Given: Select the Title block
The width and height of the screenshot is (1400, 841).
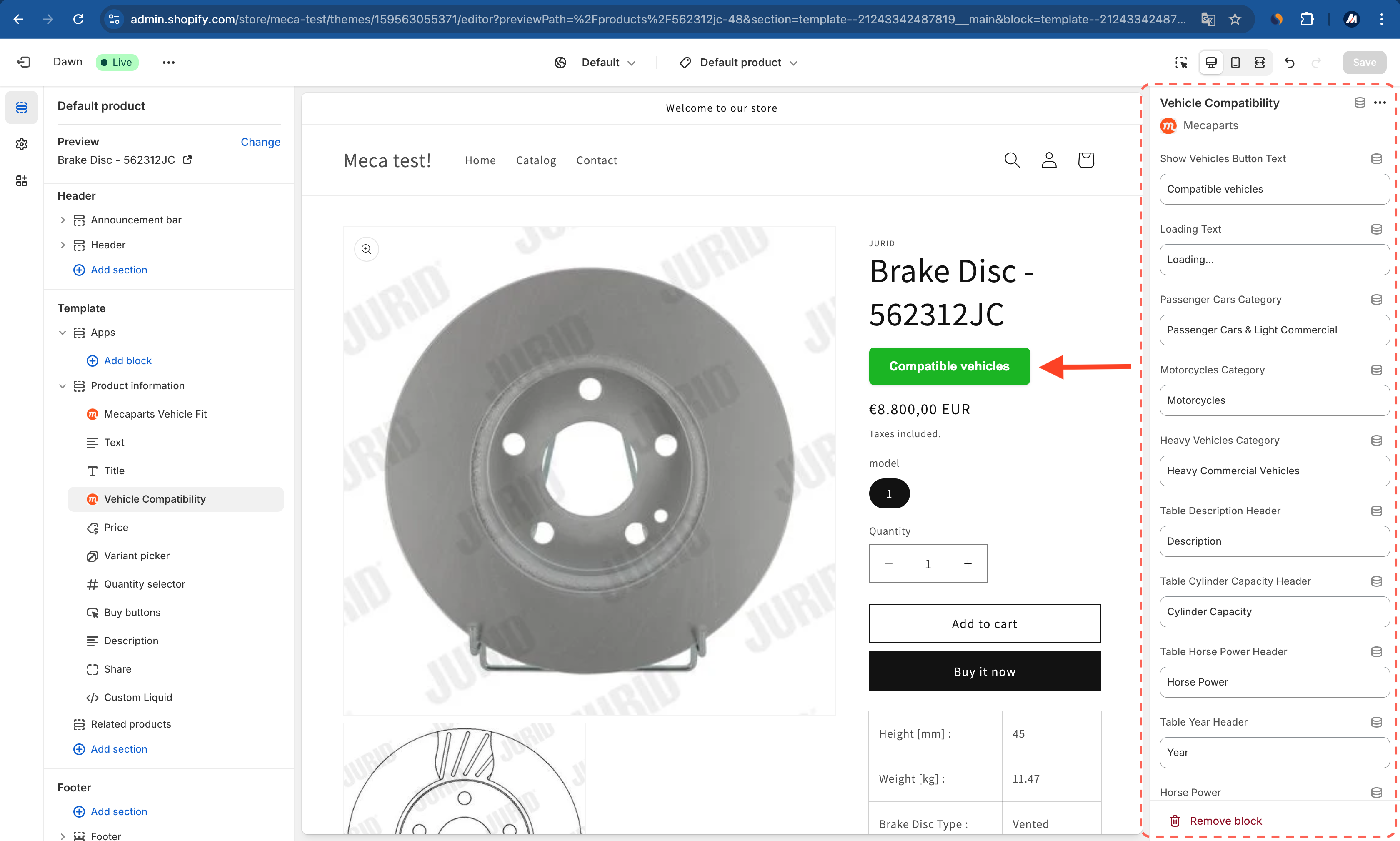Looking at the screenshot, I should tap(176, 471).
